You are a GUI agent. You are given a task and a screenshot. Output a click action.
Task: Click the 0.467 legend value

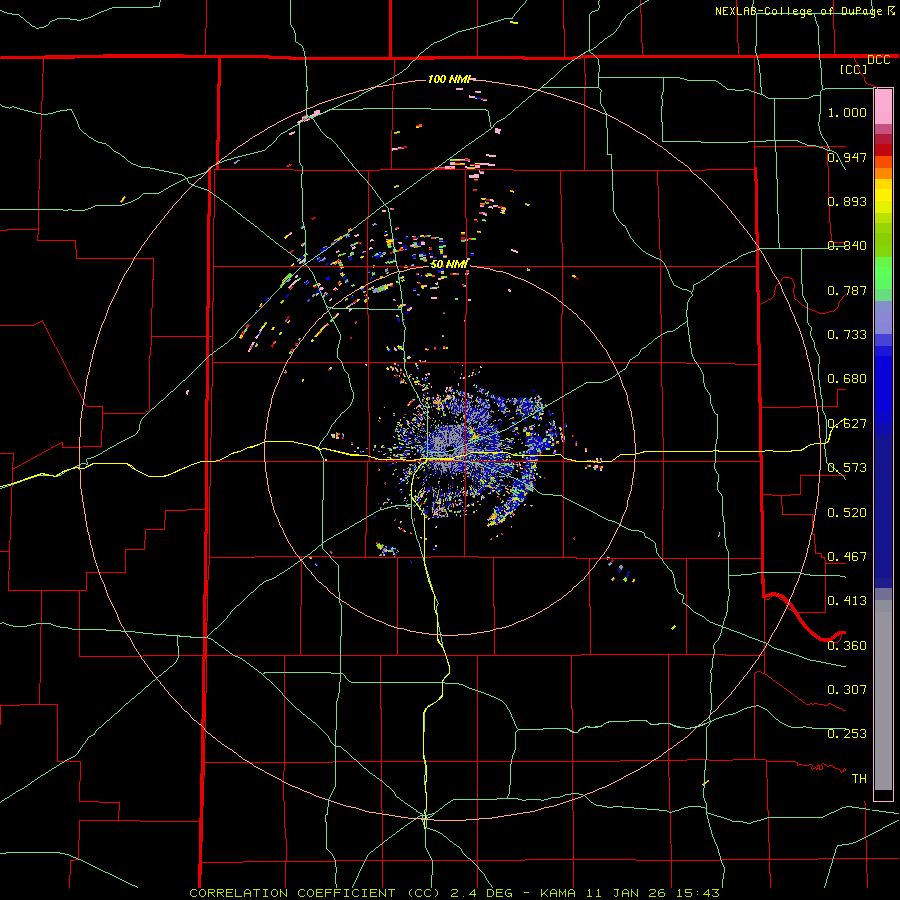[847, 557]
